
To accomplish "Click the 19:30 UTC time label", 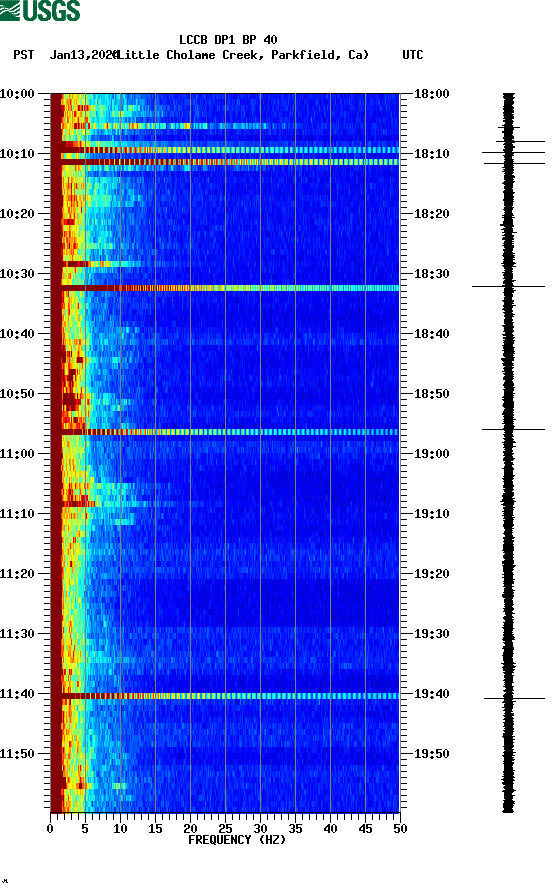I will pyautogui.click(x=432, y=634).
